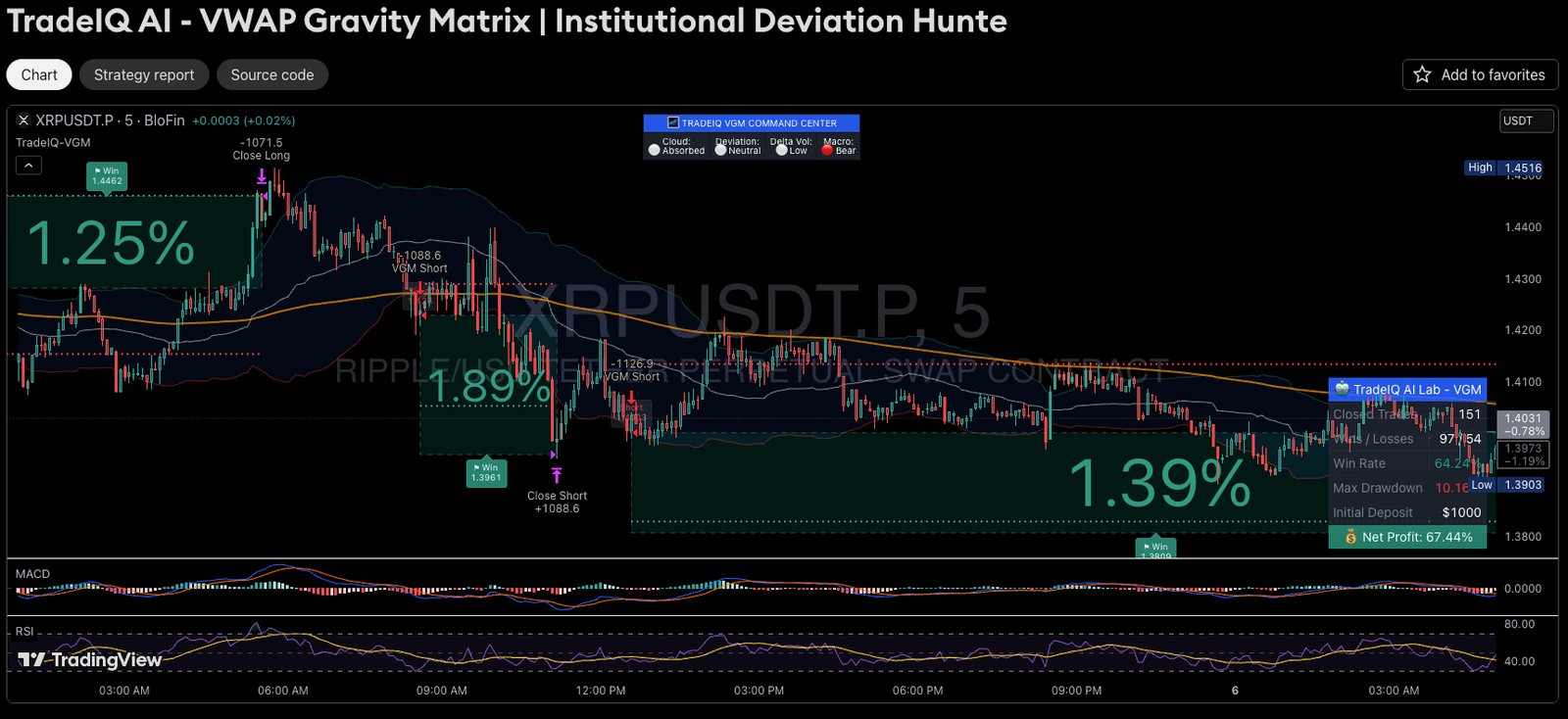Viewport: 1568px width, 719px height.
Task: Click the star icon beside Add to favorites
Action: (x=1422, y=74)
